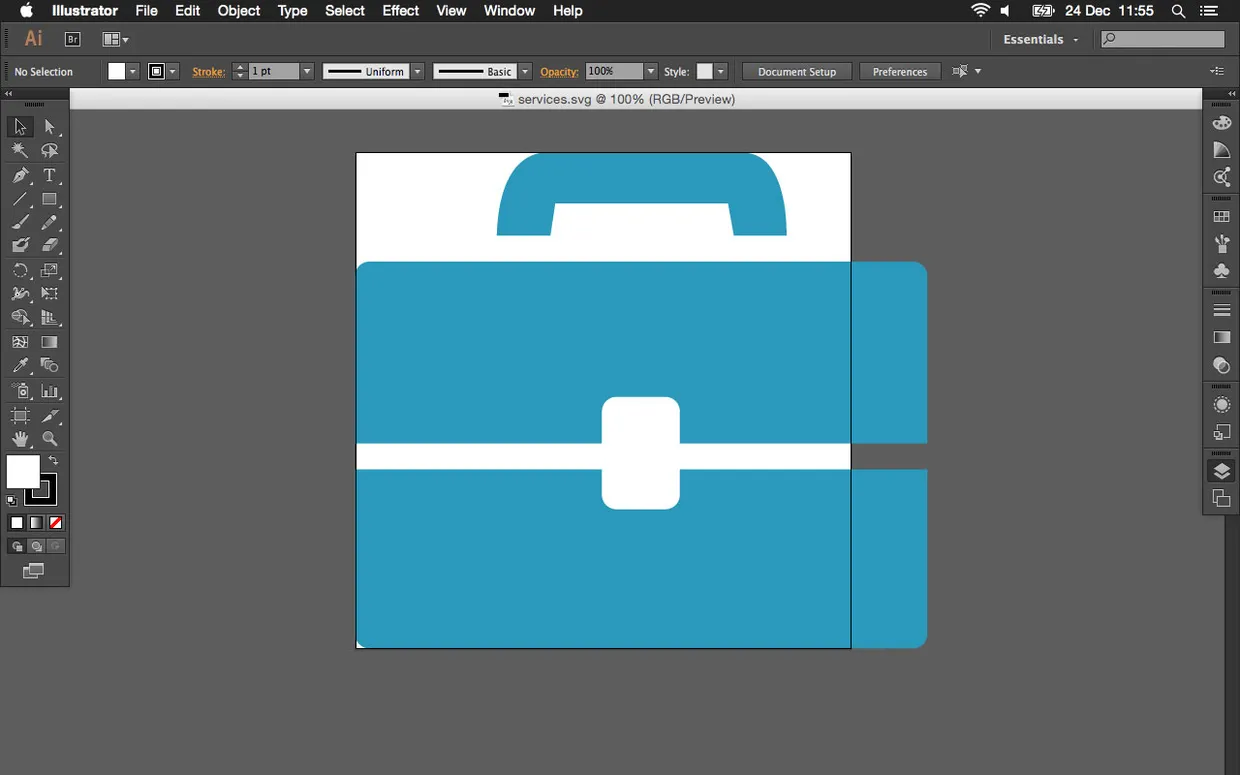
Task: Select the Paintbrush tool
Action: [x=20, y=223]
